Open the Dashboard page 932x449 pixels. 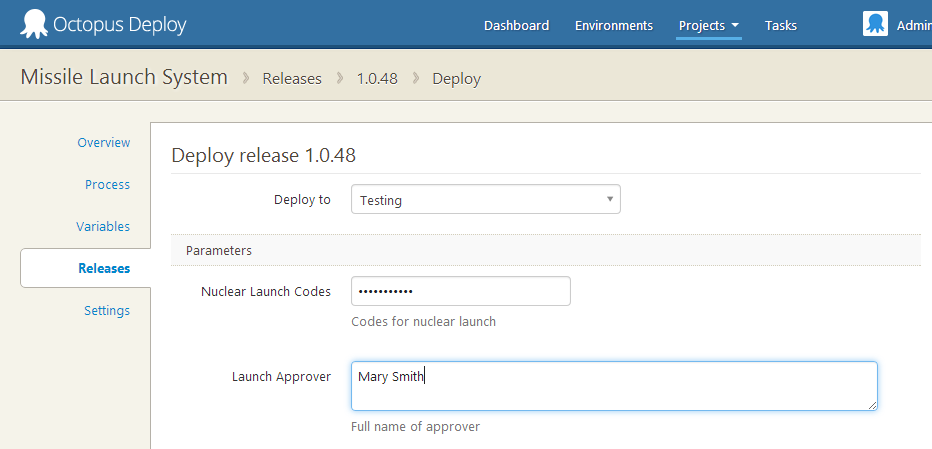517,26
